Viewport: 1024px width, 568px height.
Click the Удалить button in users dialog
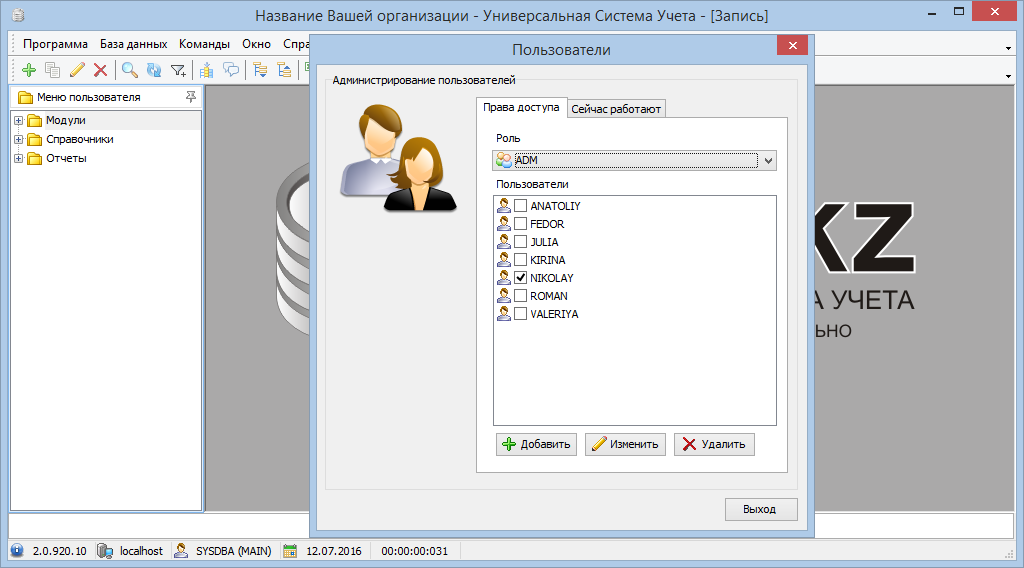click(714, 444)
